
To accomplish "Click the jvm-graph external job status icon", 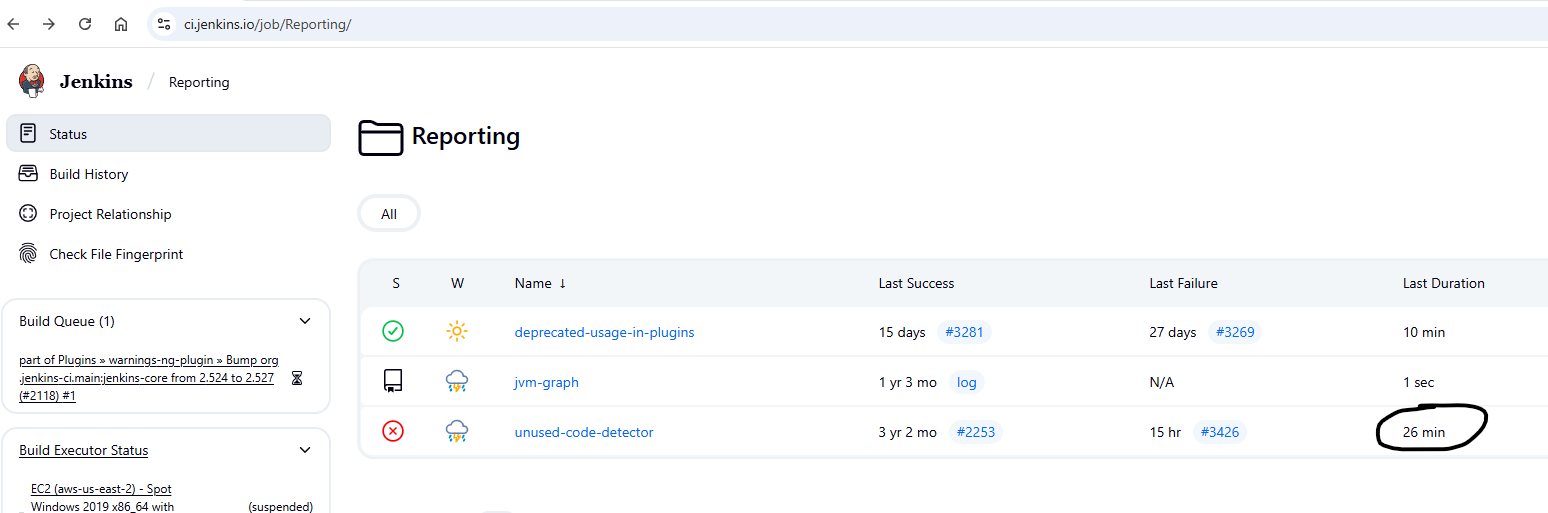I will click(x=393, y=382).
